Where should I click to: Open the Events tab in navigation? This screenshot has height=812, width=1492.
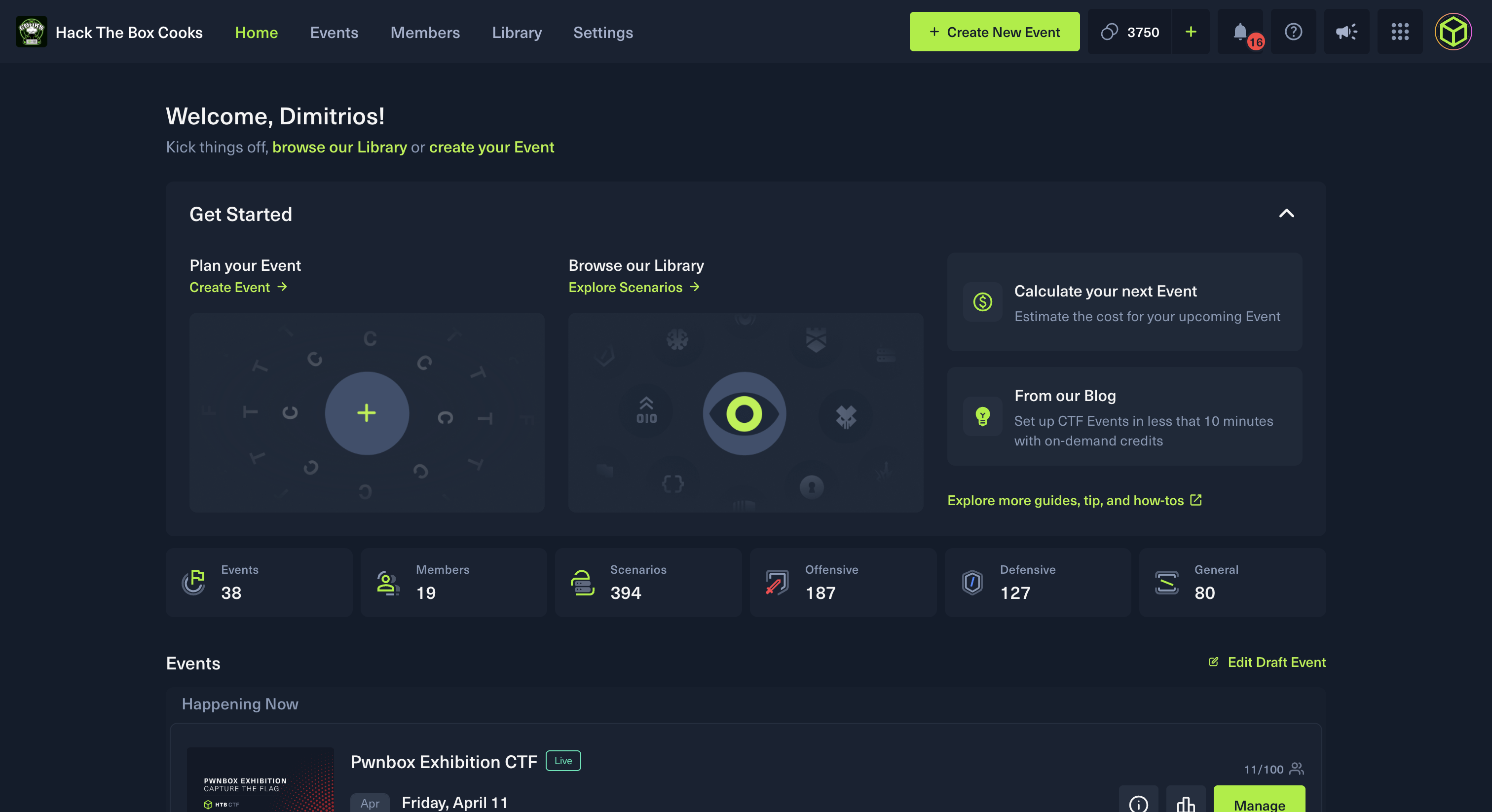334,32
